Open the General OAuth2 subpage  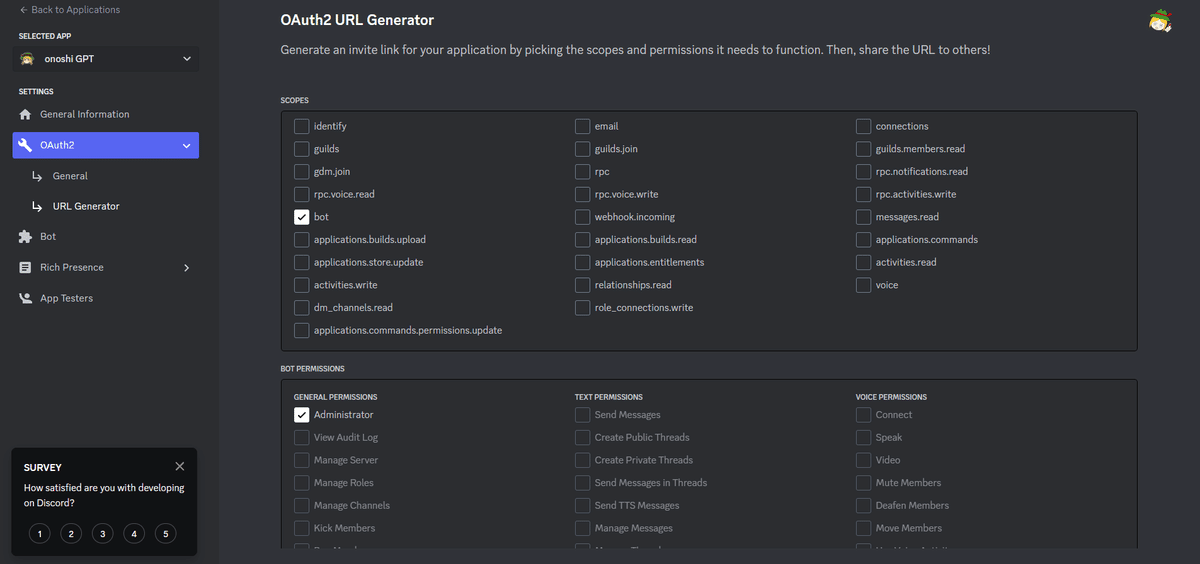coord(70,176)
